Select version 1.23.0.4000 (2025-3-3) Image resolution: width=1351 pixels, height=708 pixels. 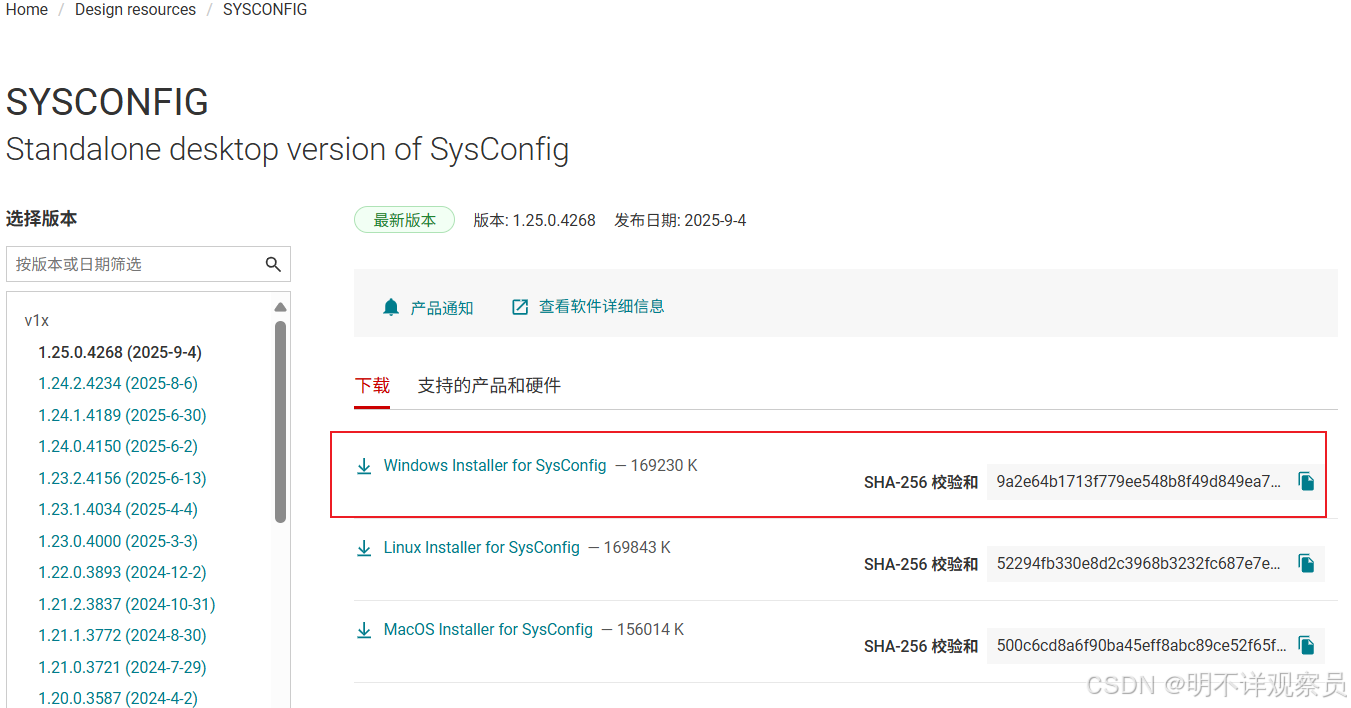(118, 542)
